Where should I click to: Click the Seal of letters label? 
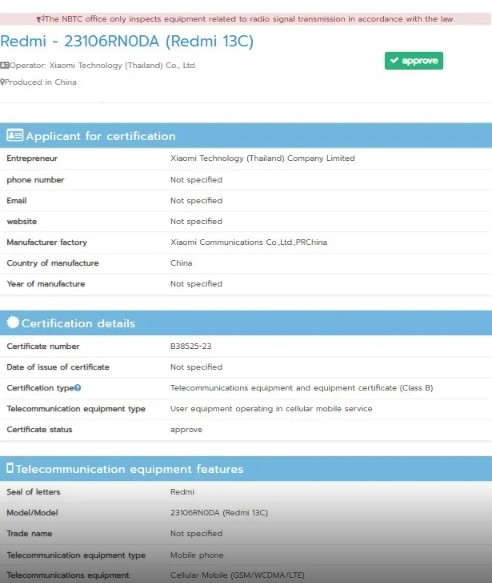tap(33, 492)
